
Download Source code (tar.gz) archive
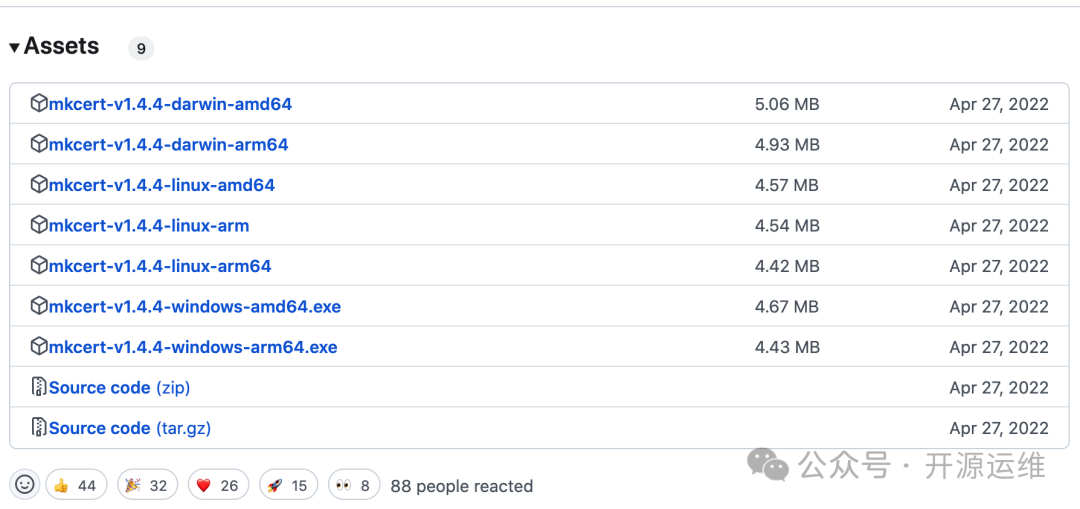[x=130, y=428]
